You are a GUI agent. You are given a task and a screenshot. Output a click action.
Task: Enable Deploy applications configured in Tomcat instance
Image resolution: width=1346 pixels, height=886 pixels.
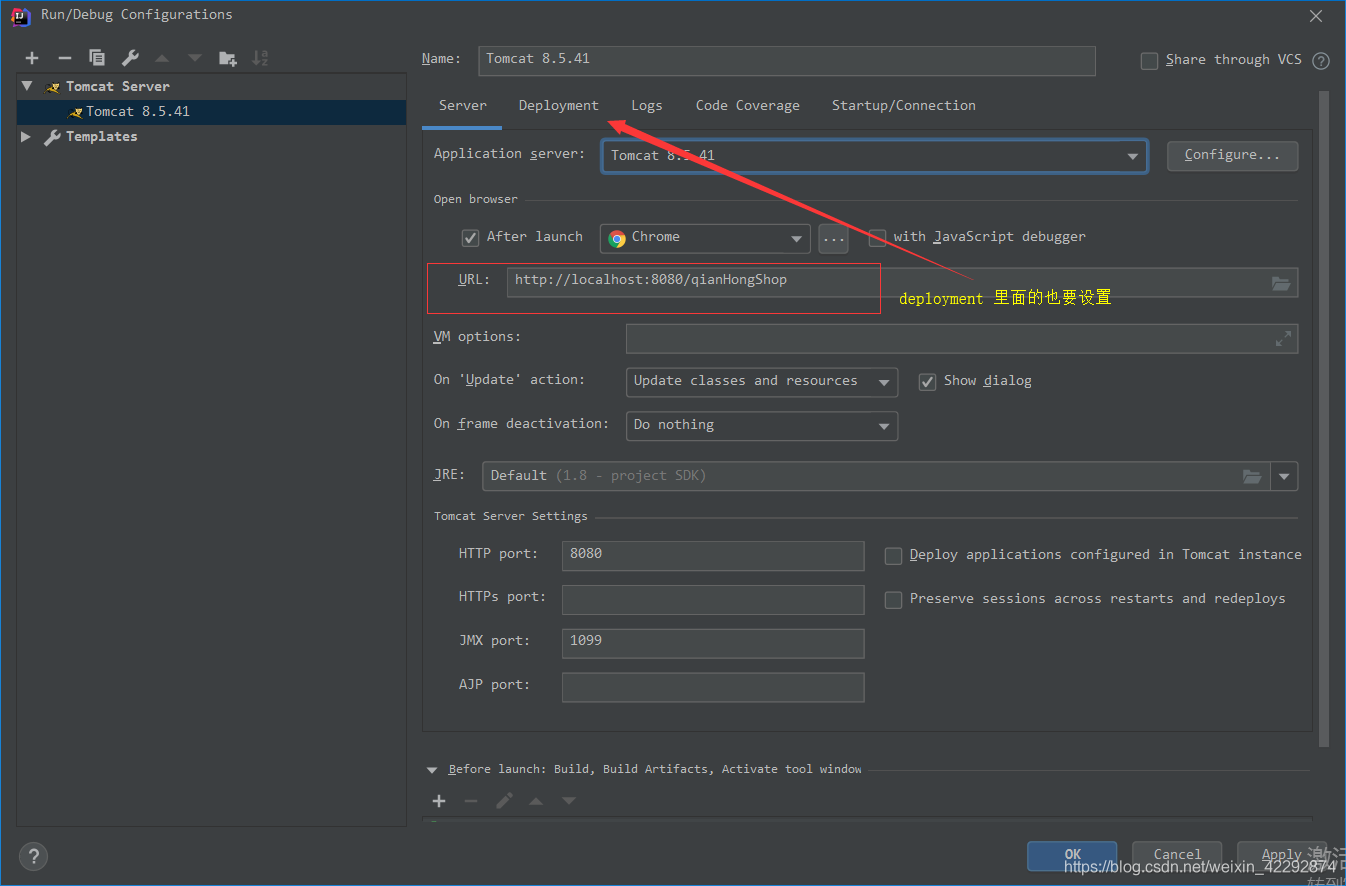[x=893, y=556]
